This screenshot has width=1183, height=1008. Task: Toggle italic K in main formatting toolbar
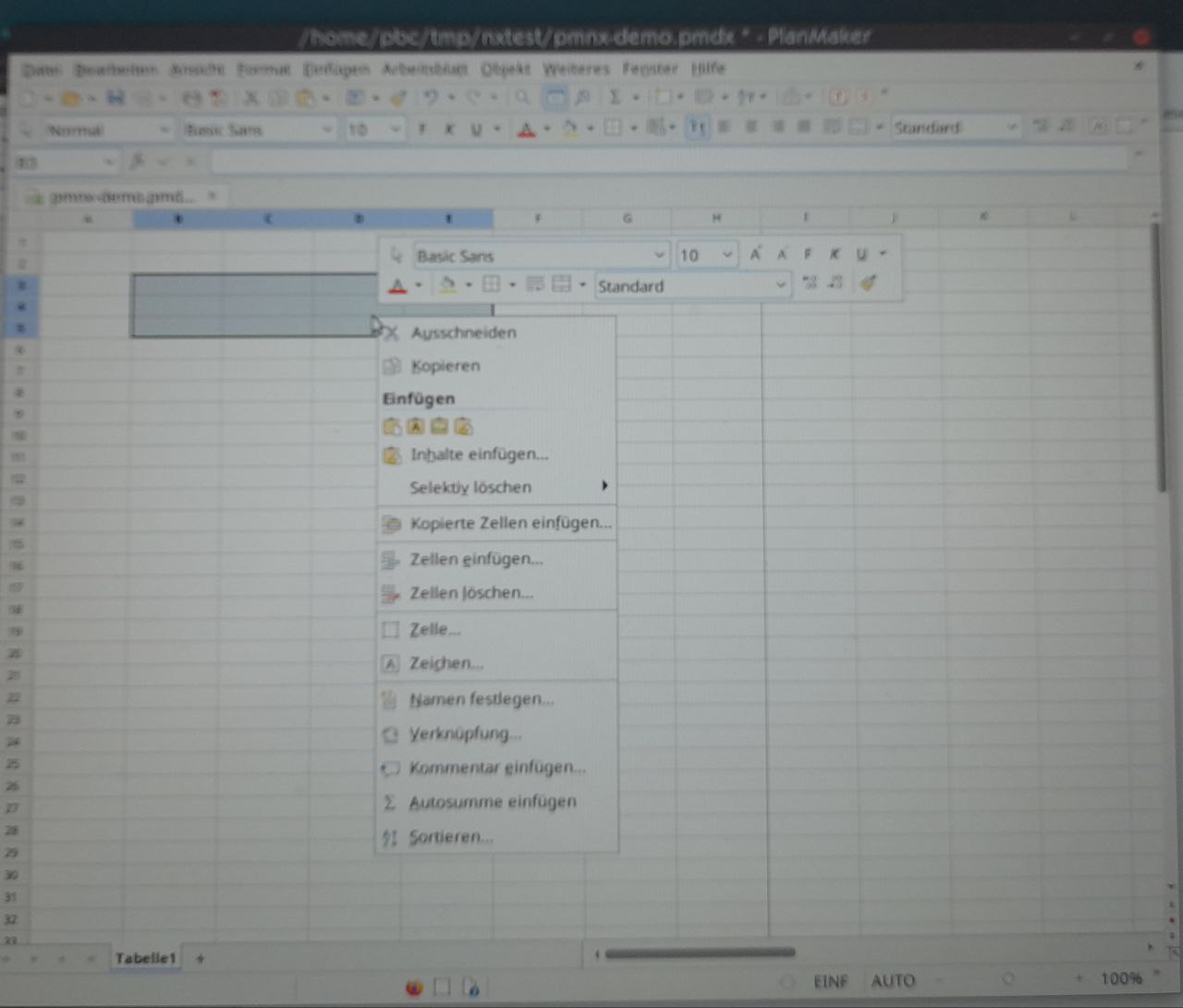point(449,129)
